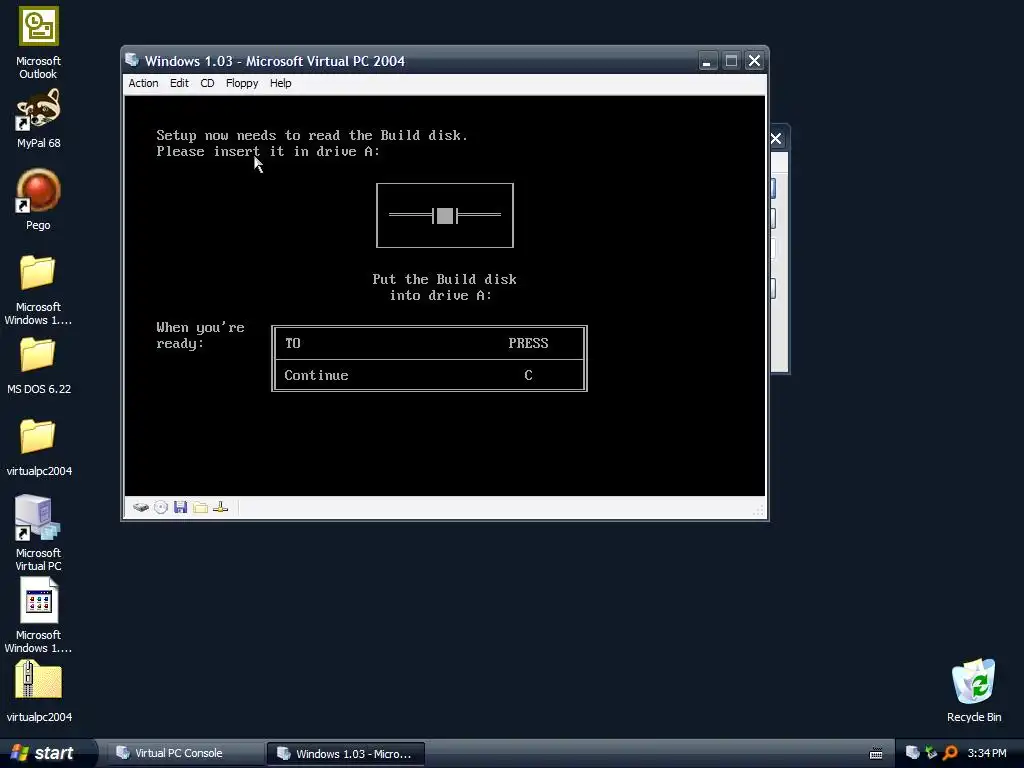Select the Microsoft Outlook desktop icon

pos(39,42)
